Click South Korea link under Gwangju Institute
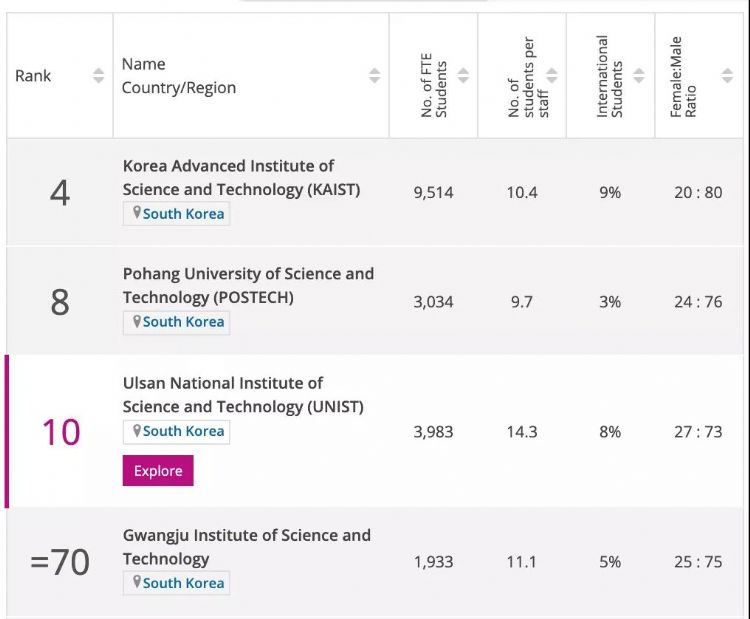The width and height of the screenshot is (750, 619). point(183,583)
